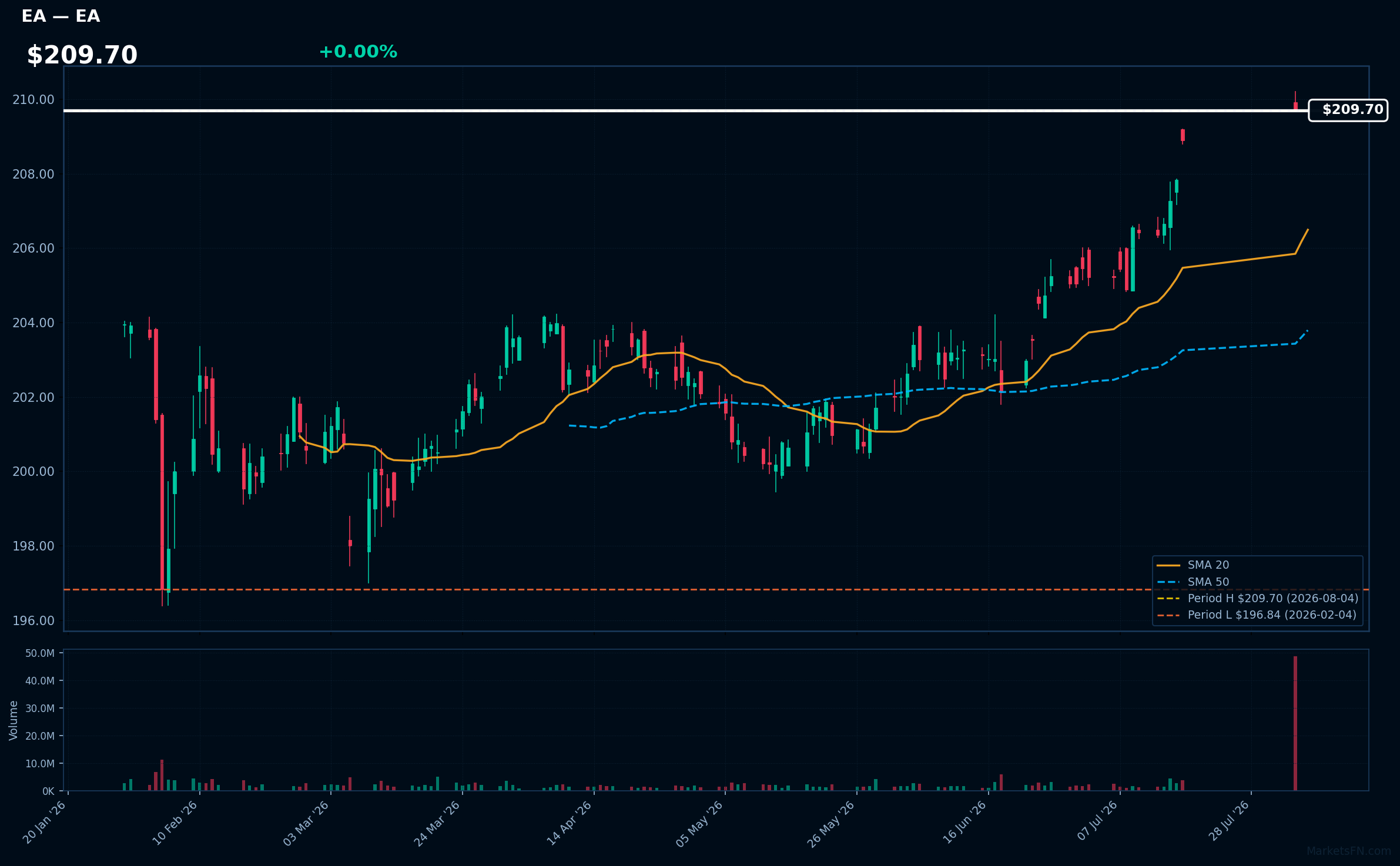This screenshot has width=1400, height=866.
Task: Click the 28 Jul '26 date label
Action: pos(1228,821)
